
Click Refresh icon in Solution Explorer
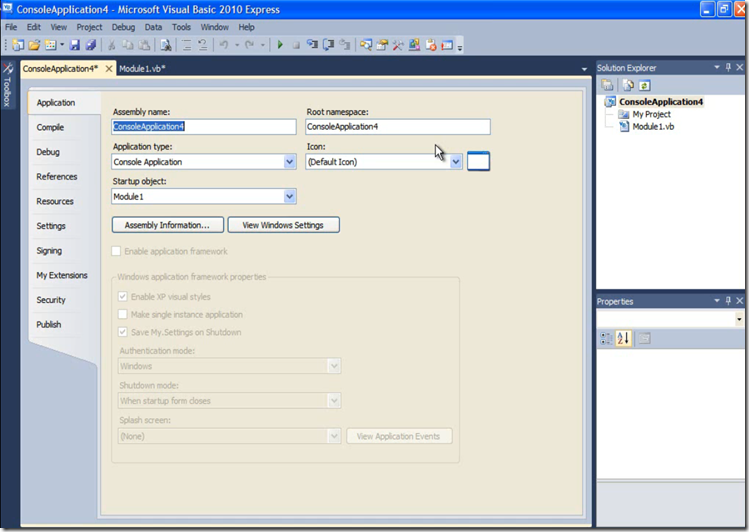pyautogui.click(x=644, y=85)
